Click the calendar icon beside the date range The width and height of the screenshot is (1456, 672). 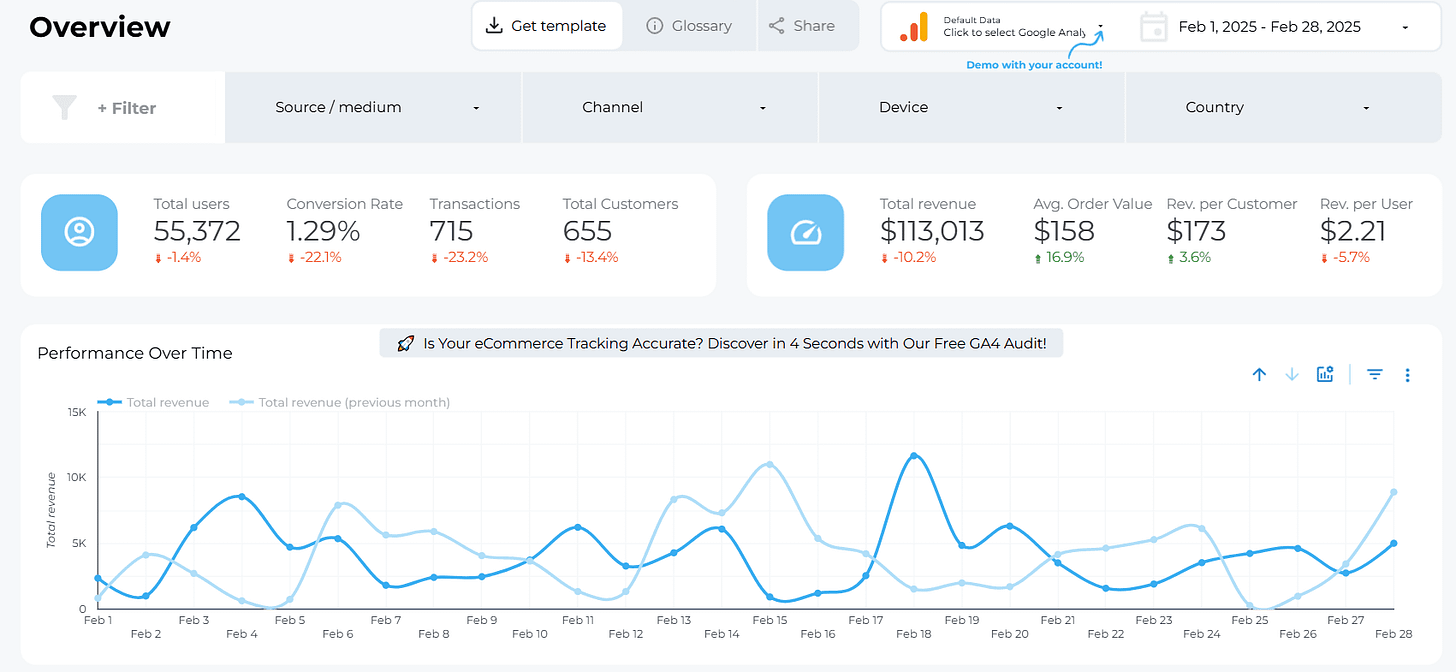point(1153,26)
